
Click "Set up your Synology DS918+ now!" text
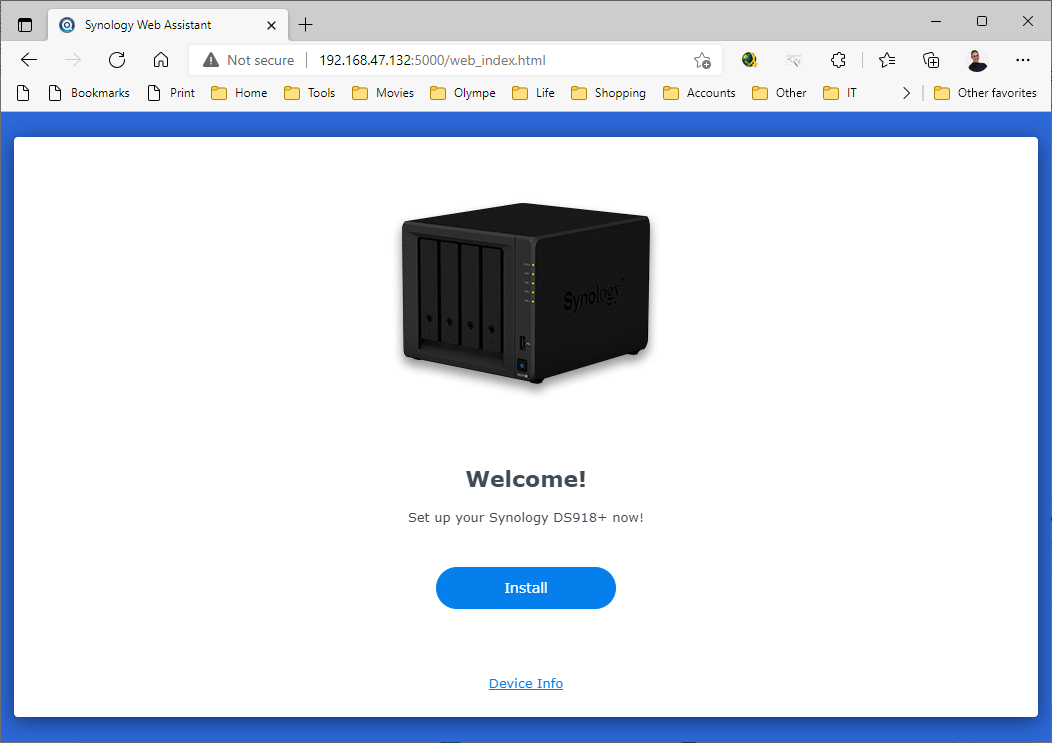[525, 517]
